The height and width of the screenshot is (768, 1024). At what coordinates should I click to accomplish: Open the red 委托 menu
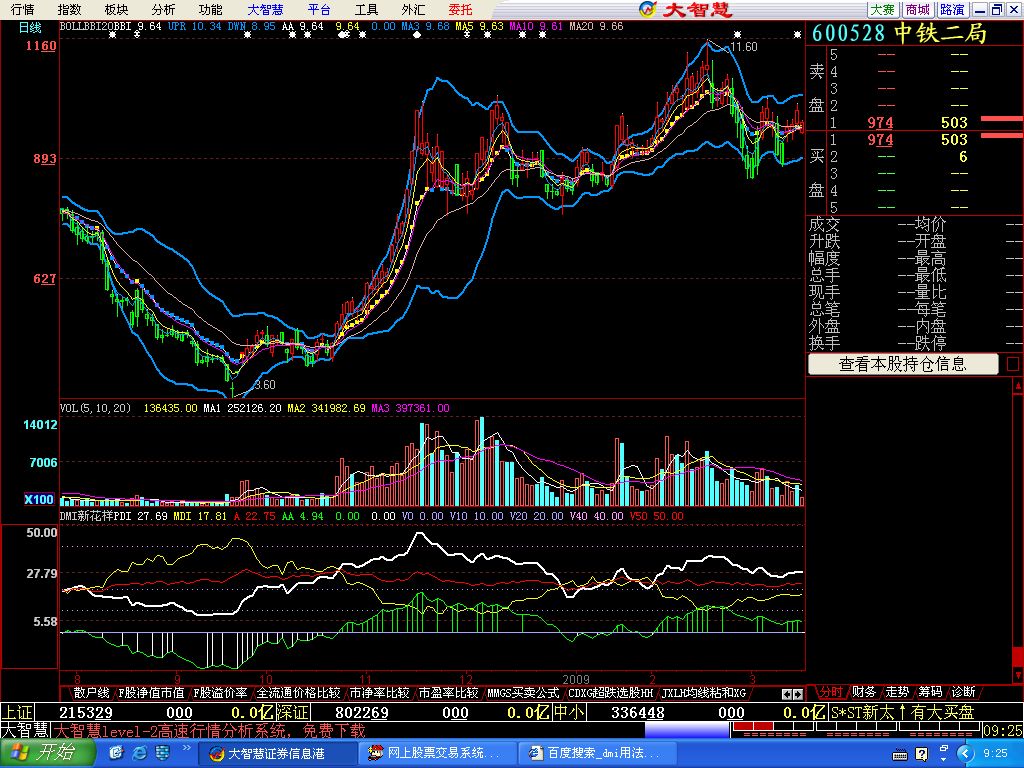[x=460, y=9]
